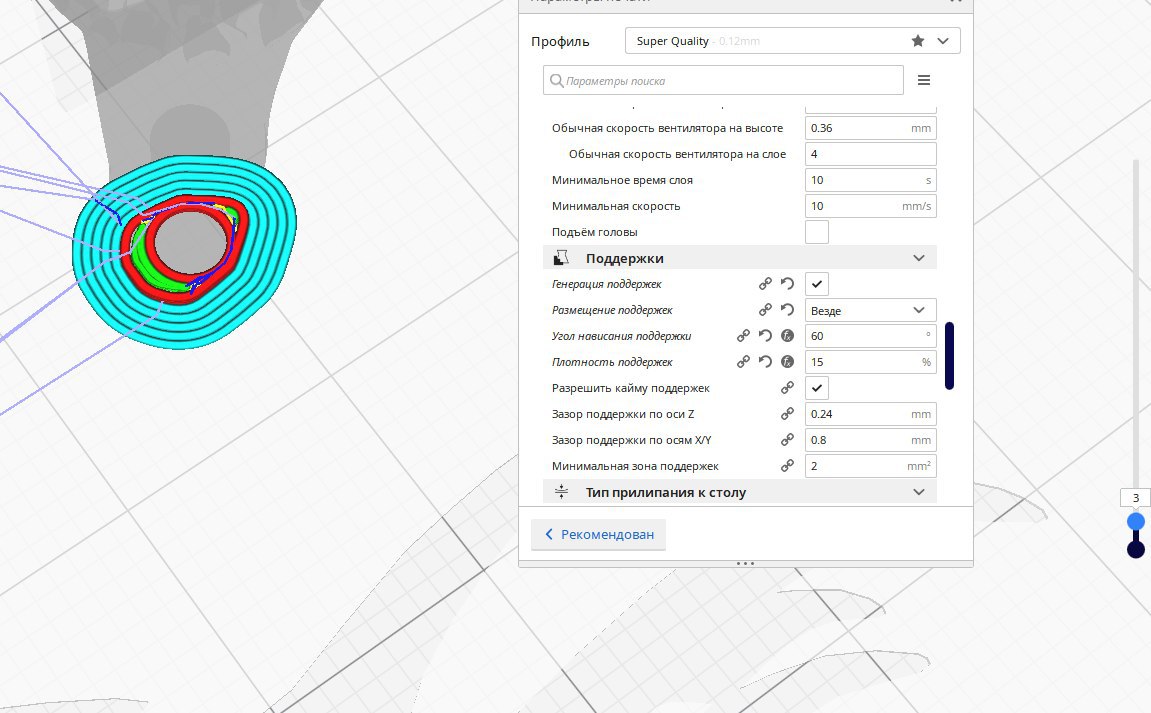1151x713 pixels.
Task: Expand Тип прилипания к столу section
Action: (918, 492)
